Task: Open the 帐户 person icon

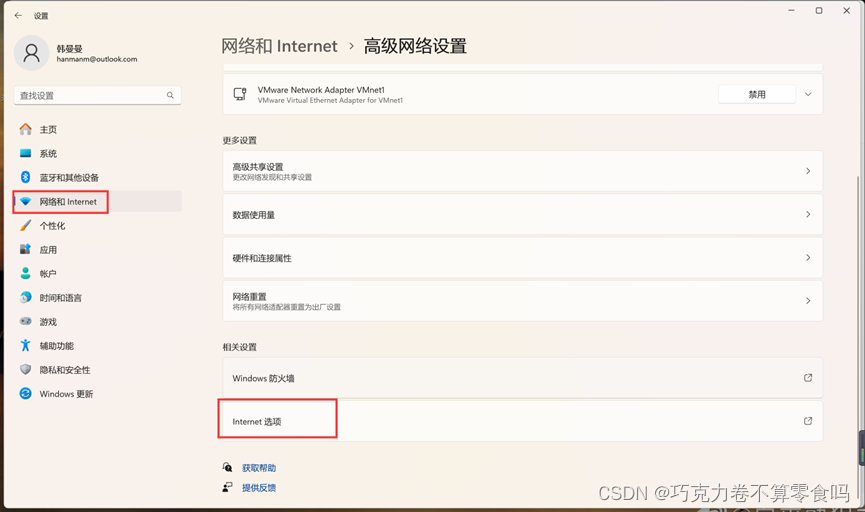Action: pyautogui.click(x=25, y=273)
